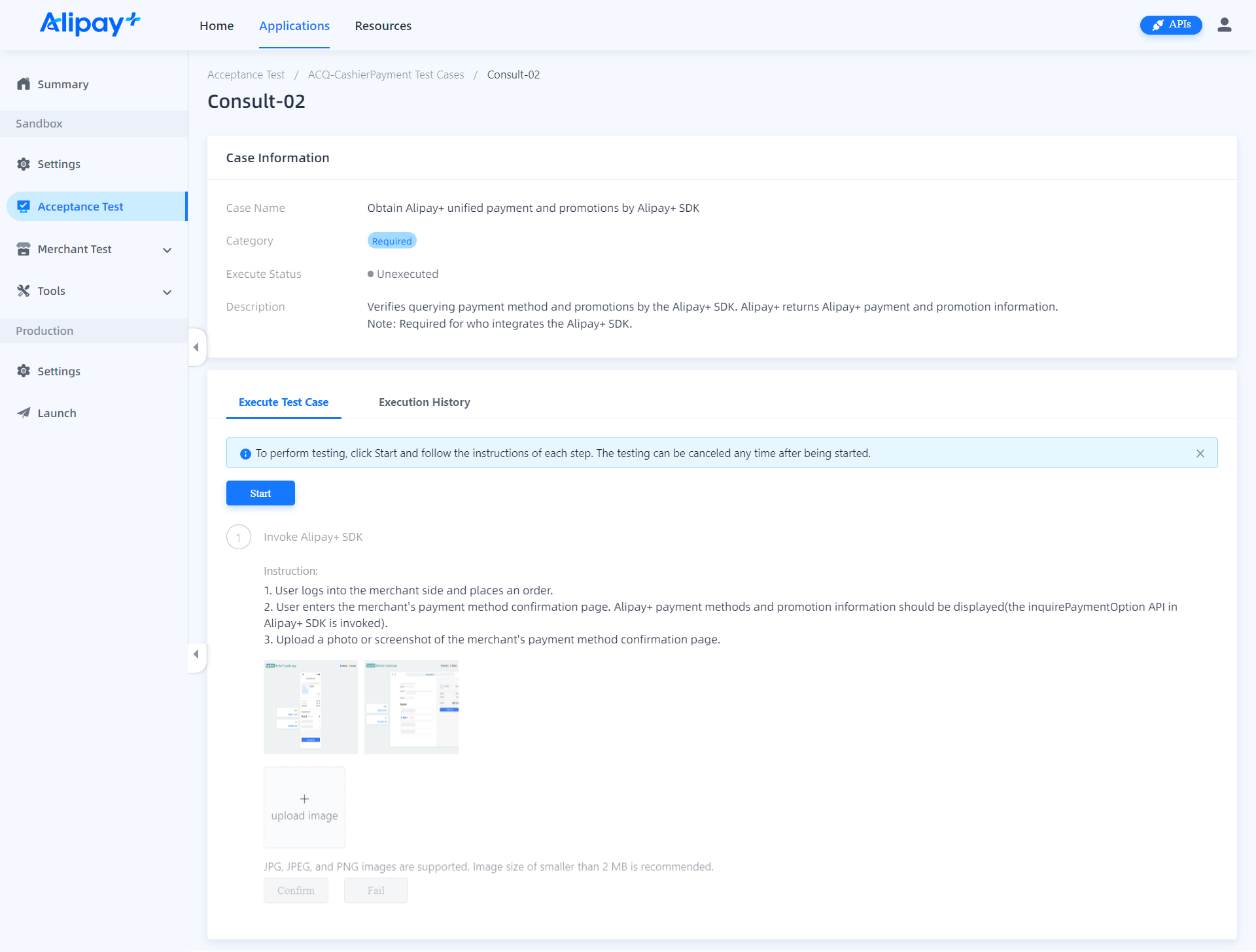Screen dimensions: 1256x952
Task: Click the Alipay+ logo
Action: pos(90,24)
